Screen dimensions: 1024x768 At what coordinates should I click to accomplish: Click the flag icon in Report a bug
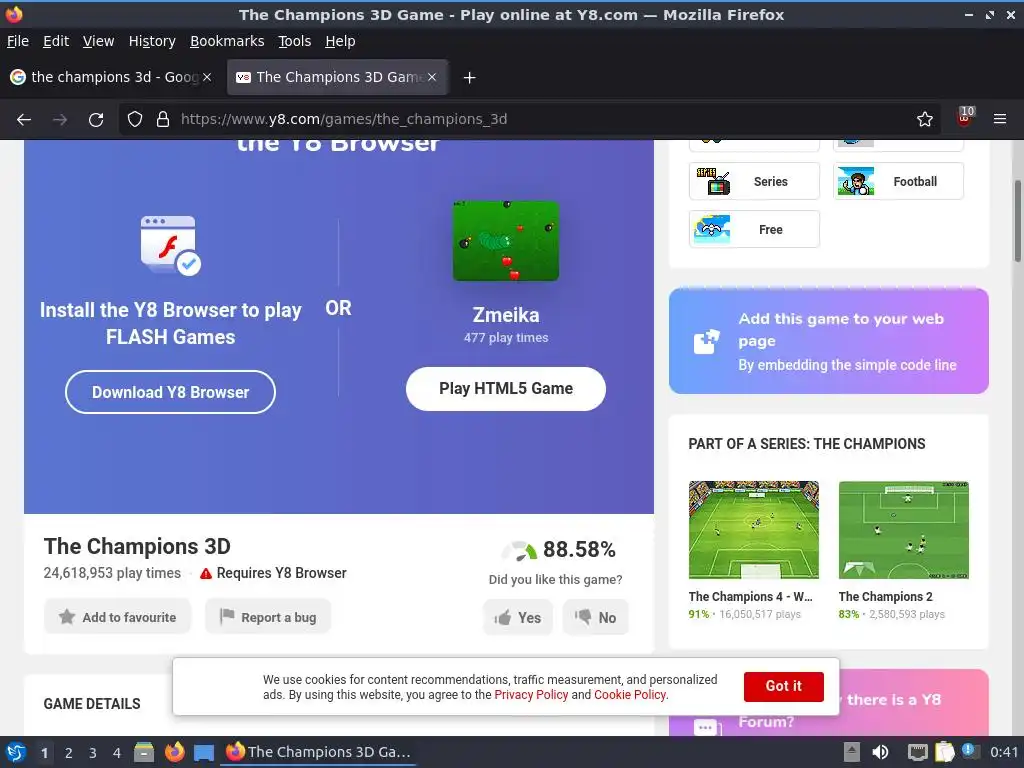point(227,616)
